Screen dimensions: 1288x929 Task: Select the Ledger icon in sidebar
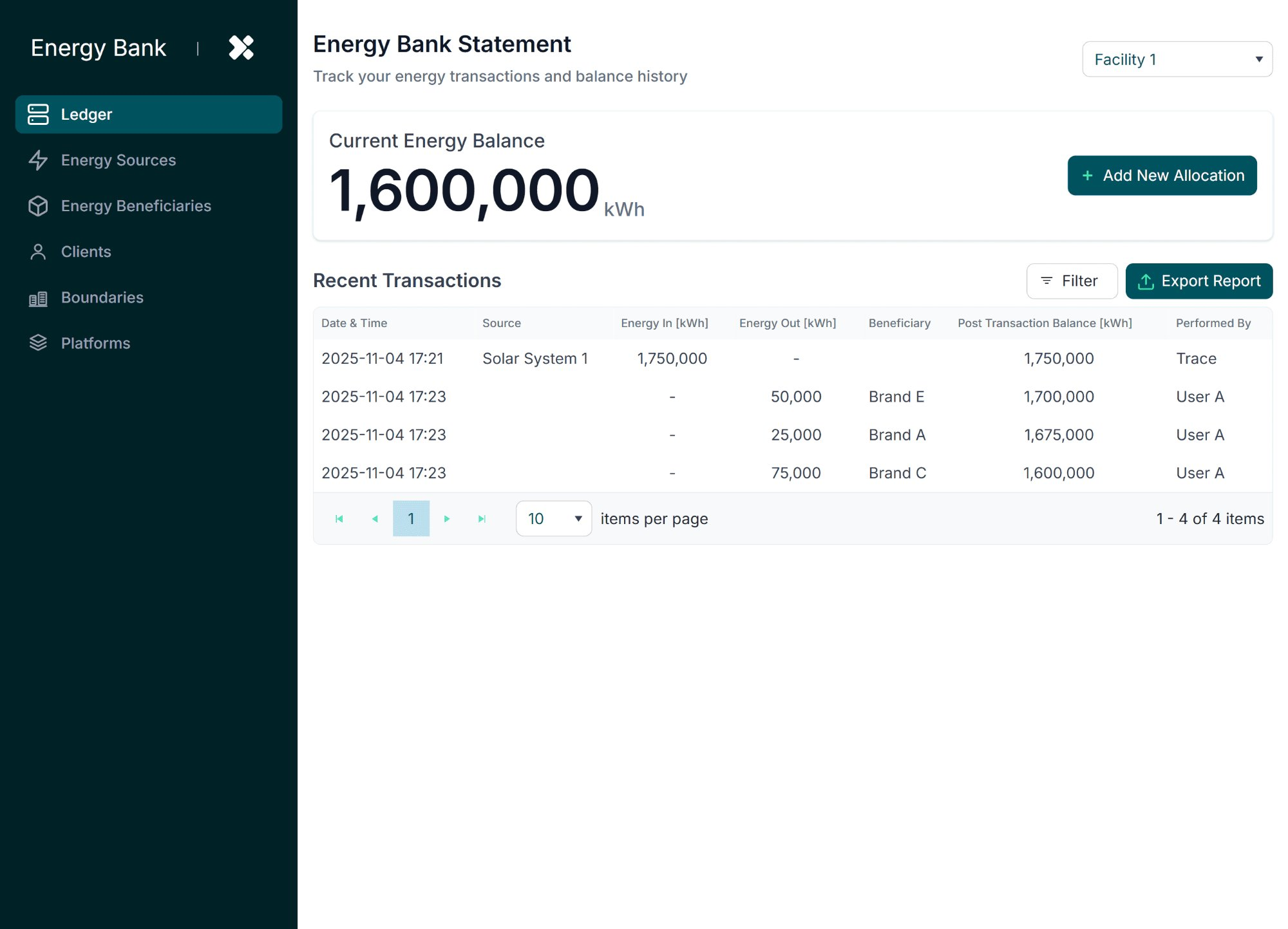pos(39,114)
